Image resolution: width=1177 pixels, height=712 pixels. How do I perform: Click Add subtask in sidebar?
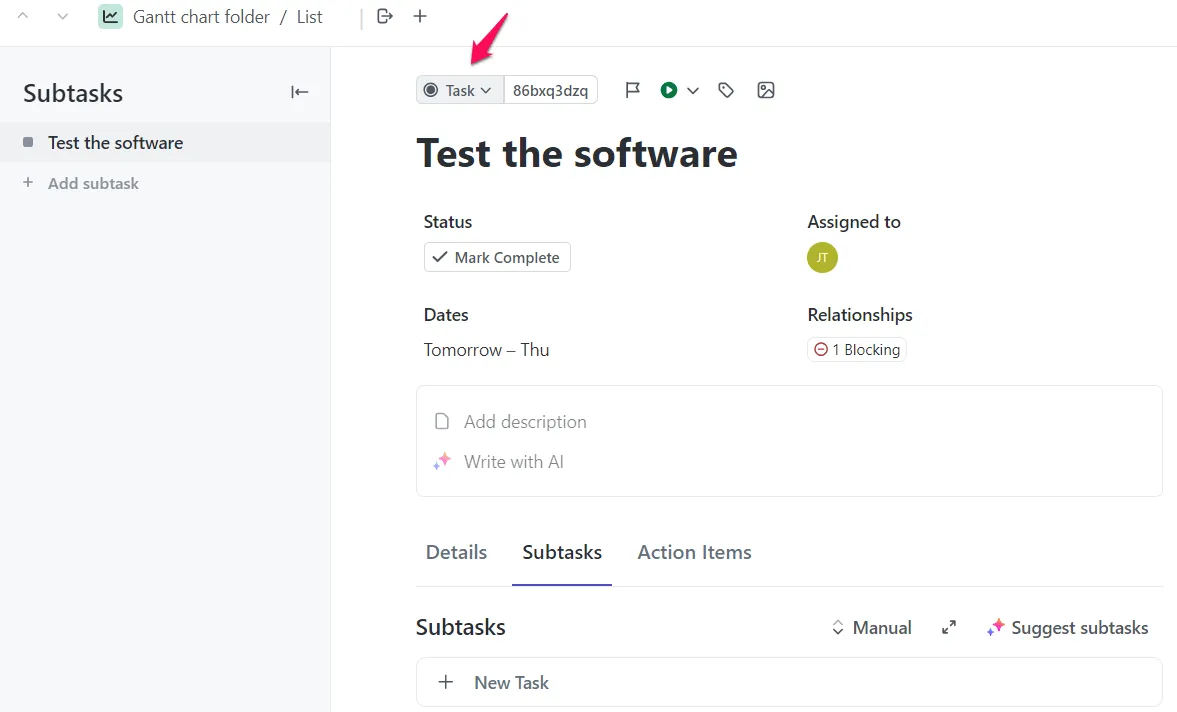point(93,183)
